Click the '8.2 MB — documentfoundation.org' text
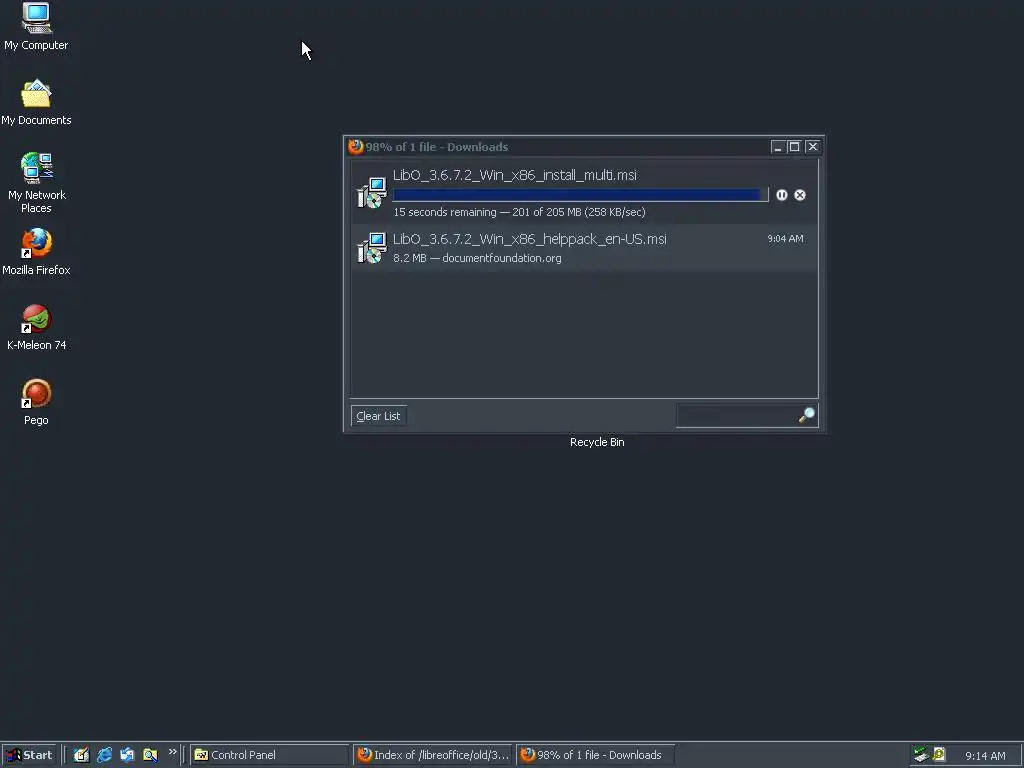 point(477,258)
